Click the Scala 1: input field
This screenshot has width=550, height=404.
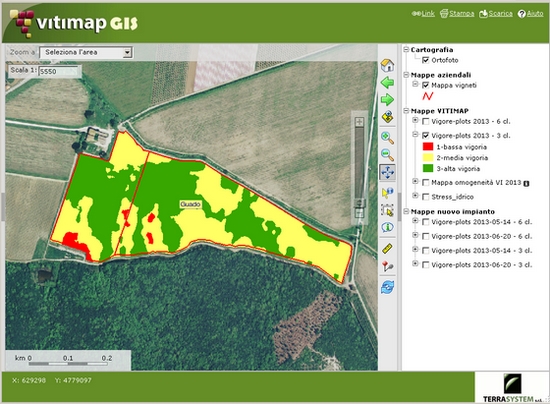pyautogui.click(x=58, y=71)
